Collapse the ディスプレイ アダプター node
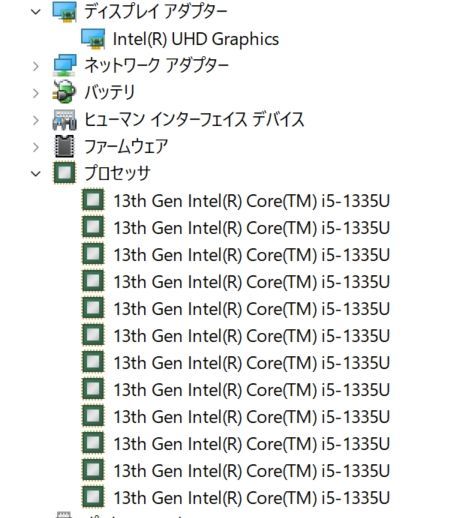 [36, 12]
